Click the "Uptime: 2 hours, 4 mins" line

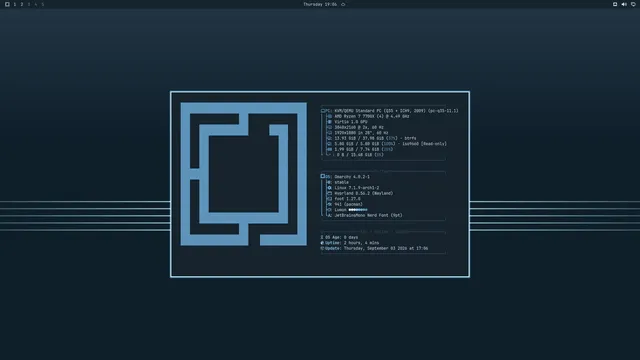tap(350, 242)
